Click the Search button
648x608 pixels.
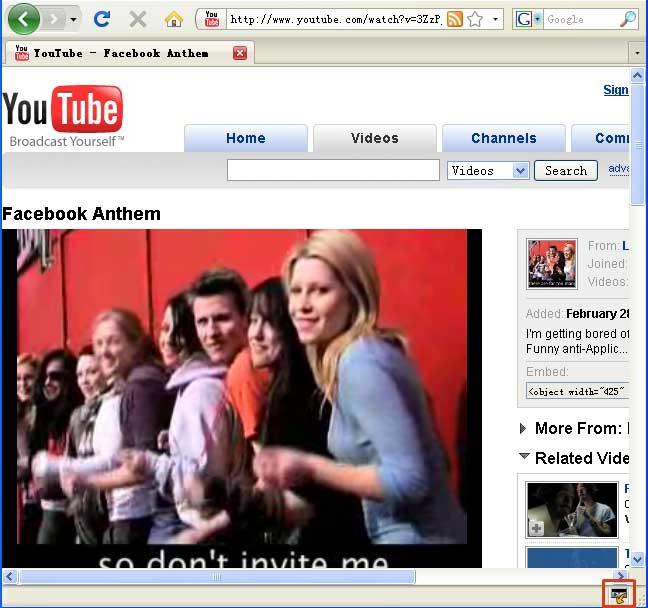point(566,171)
